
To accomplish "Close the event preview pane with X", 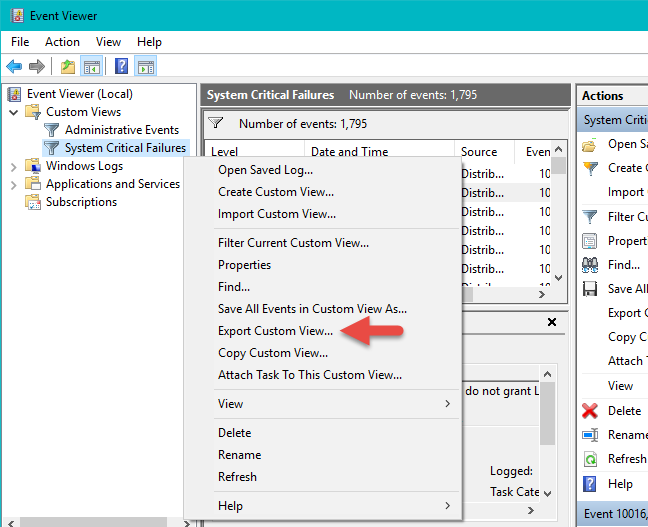I will (x=552, y=322).
